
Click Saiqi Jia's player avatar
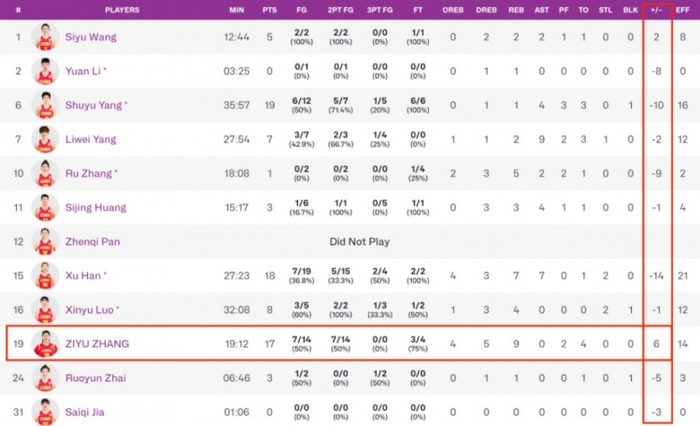[x=44, y=412]
